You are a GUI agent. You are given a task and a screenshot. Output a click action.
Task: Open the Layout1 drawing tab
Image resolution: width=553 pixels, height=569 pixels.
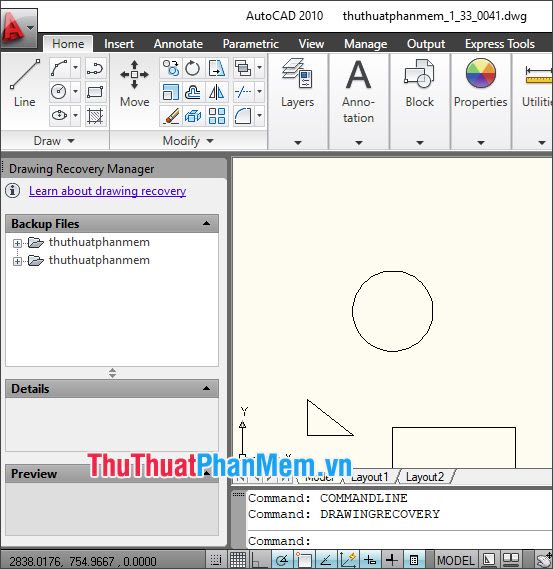click(370, 477)
